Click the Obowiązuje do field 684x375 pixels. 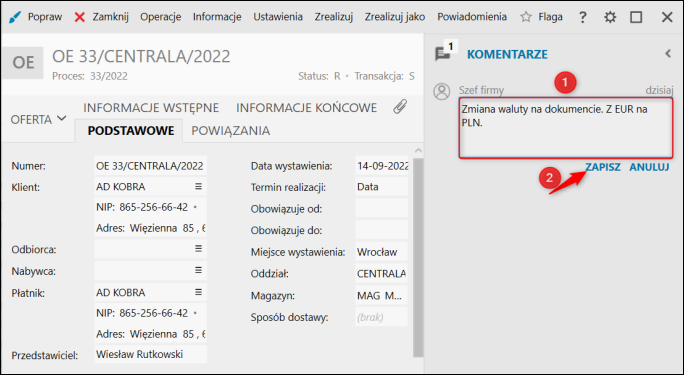click(382, 230)
